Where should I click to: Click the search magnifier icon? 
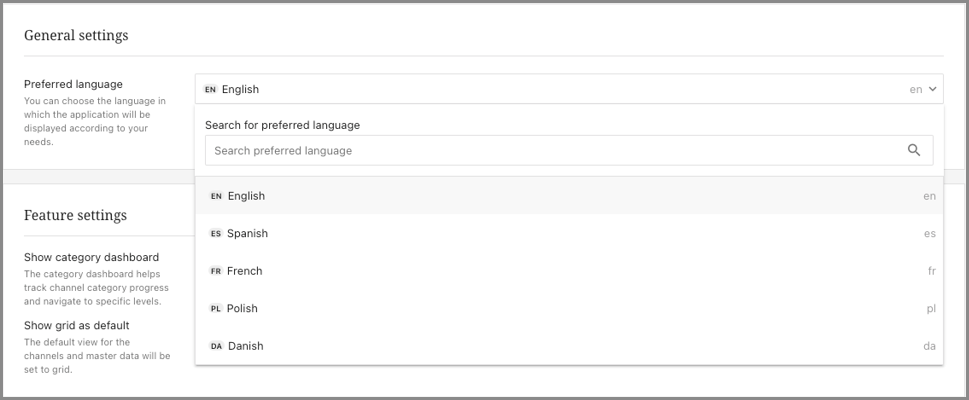pyautogui.click(x=913, y=151)
